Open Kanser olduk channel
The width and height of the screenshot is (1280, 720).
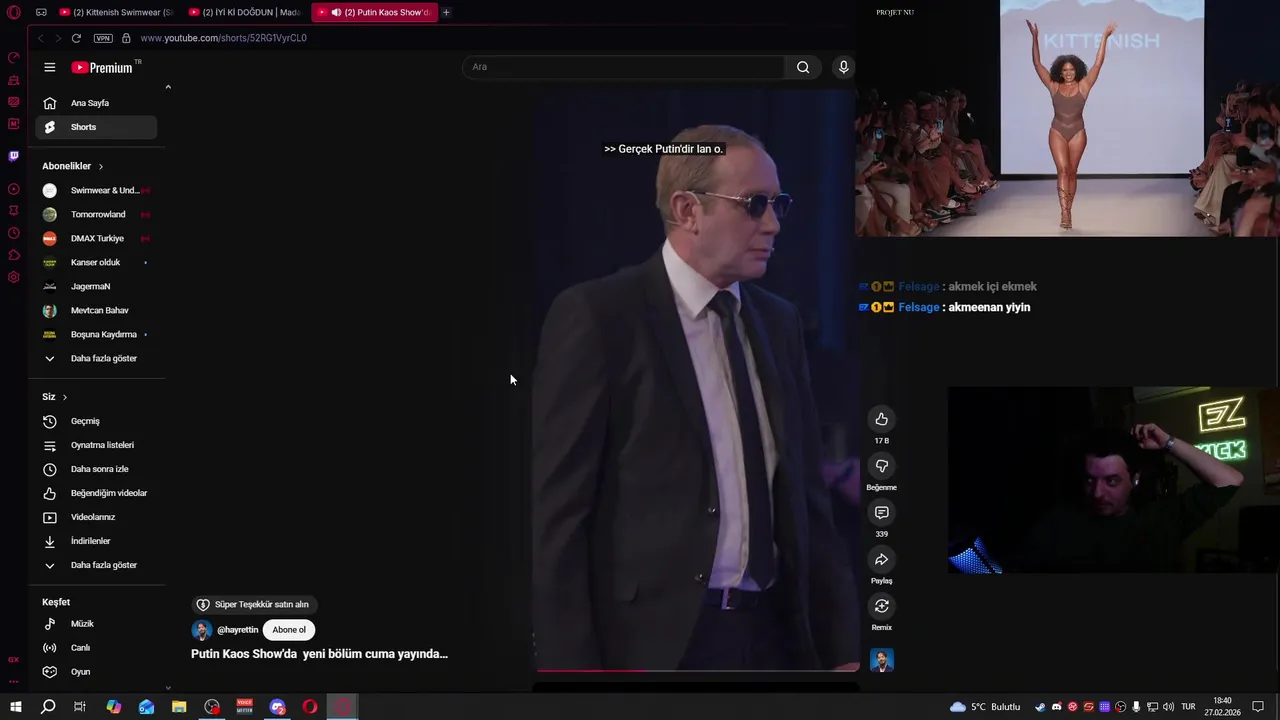coord(96,262)
